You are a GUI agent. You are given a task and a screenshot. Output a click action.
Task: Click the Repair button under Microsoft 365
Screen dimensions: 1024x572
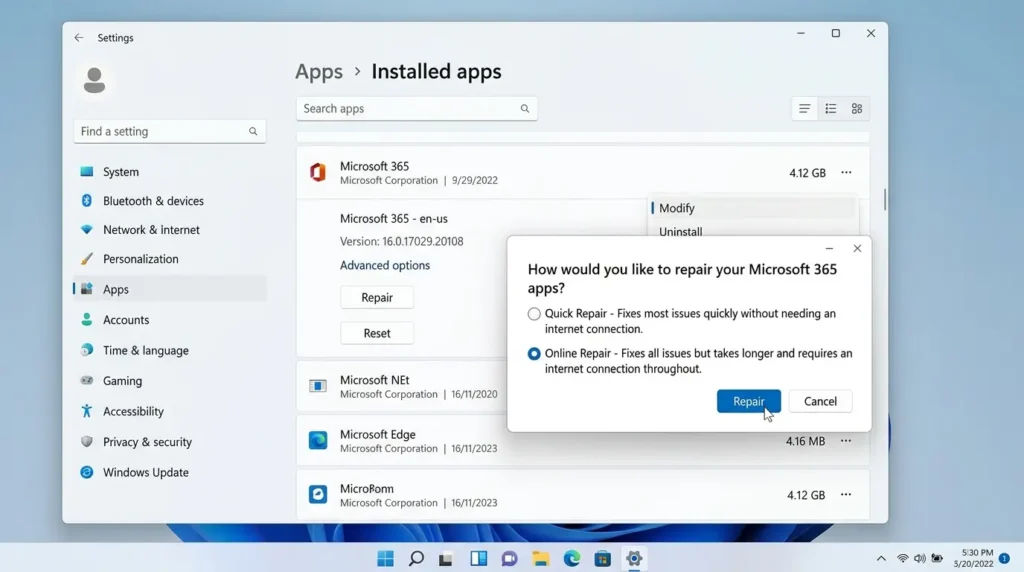click(x=377, y=298)
